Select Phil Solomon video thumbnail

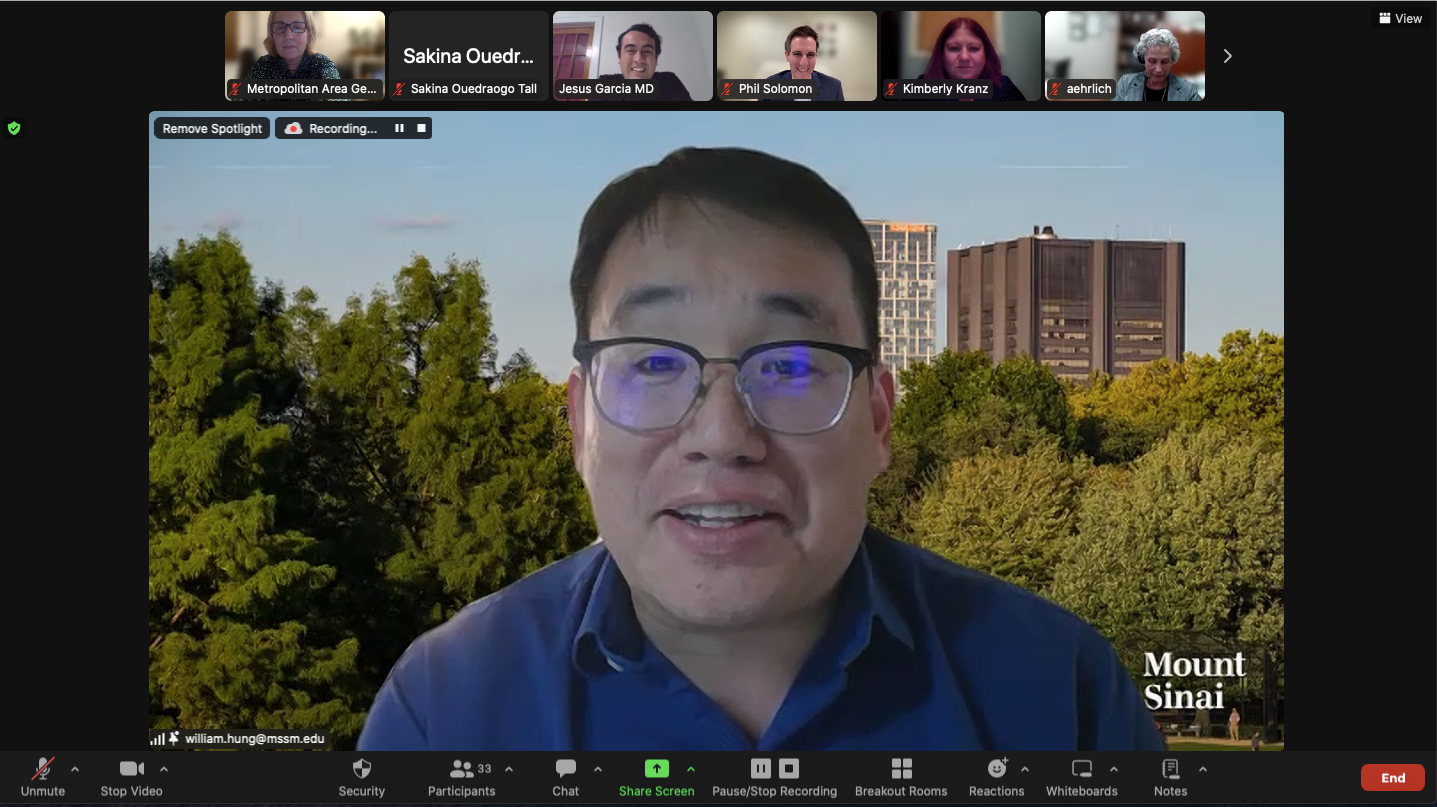[x=797, y=56]
